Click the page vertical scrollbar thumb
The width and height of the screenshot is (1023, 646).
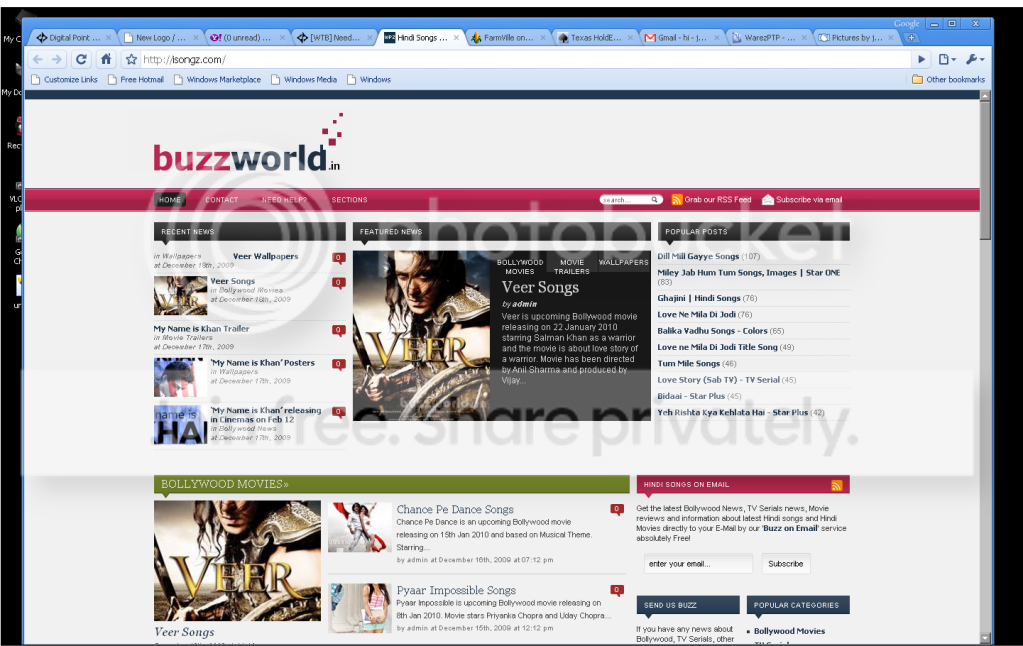point(985,170)
